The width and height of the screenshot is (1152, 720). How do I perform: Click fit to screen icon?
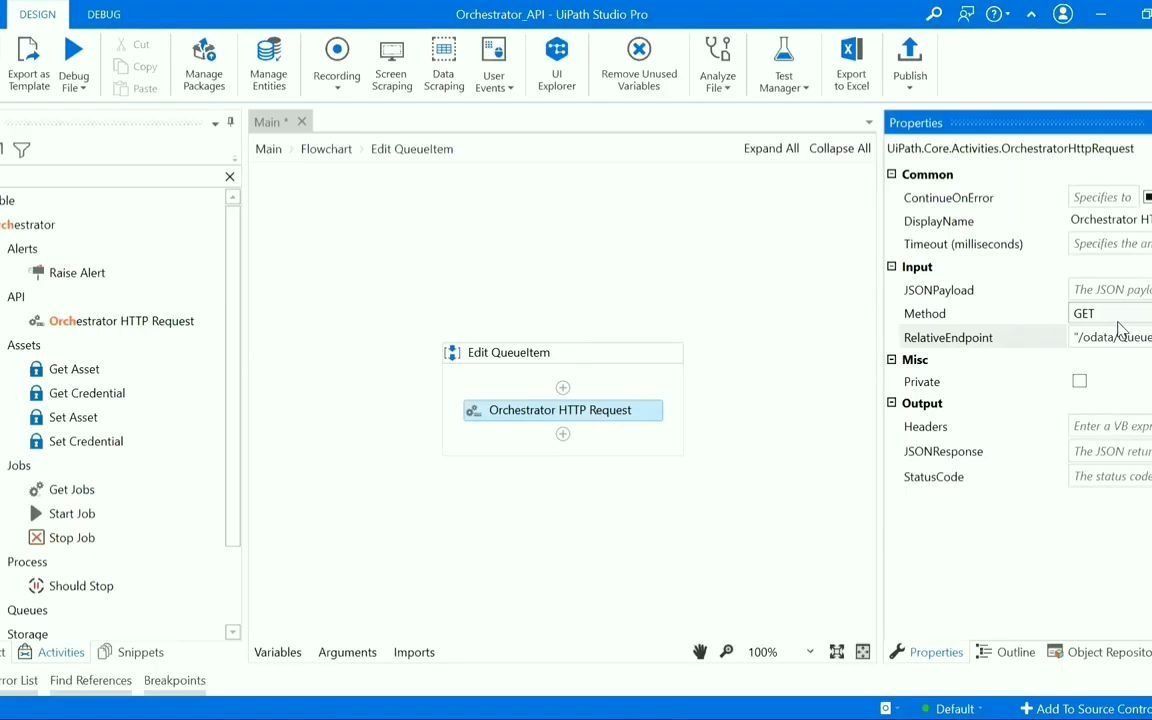click(x=837, y=652)
